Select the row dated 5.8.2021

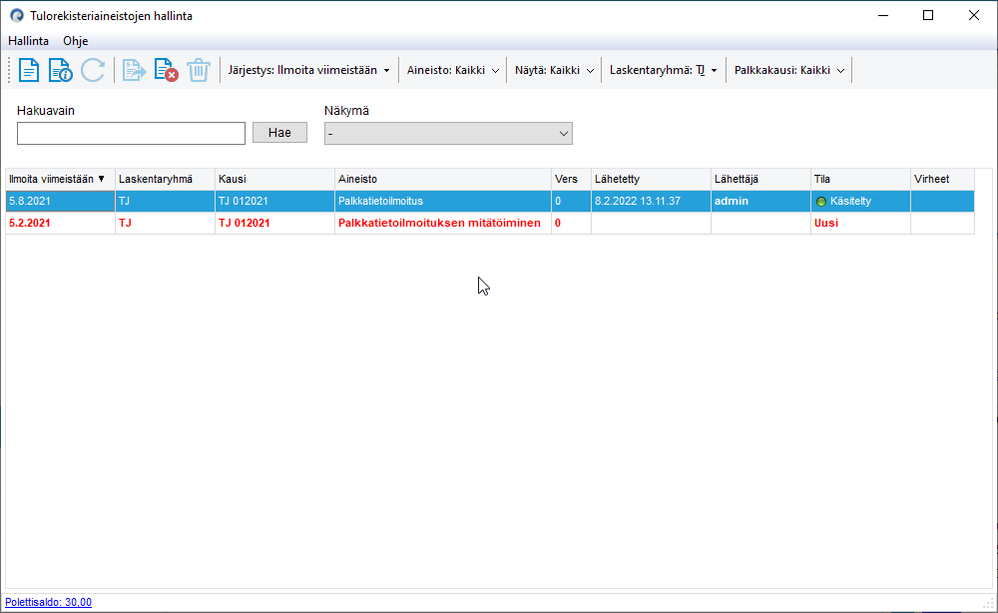tap(490, 201)
